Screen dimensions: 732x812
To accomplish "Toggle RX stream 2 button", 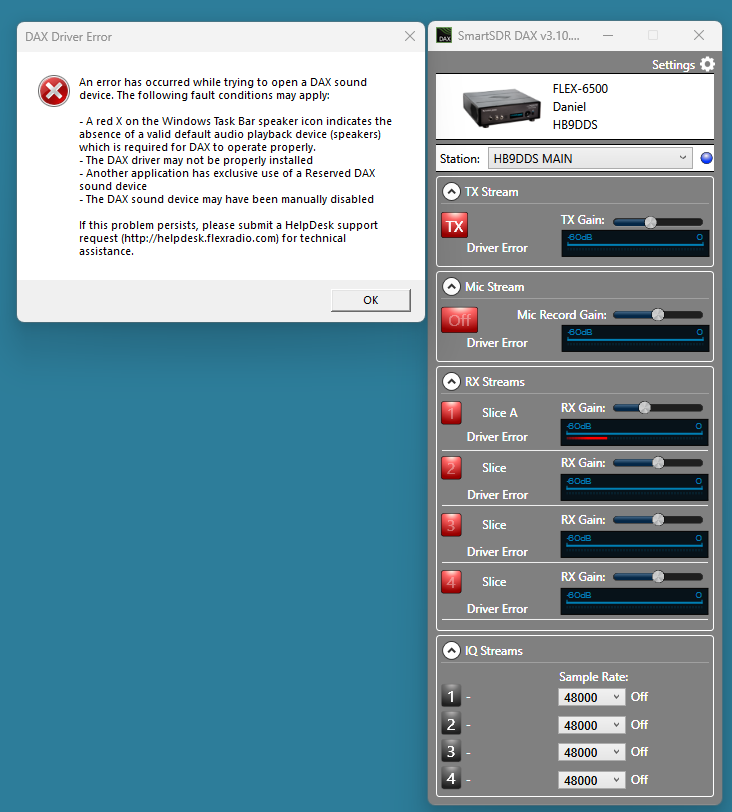I will pos(451,468).
